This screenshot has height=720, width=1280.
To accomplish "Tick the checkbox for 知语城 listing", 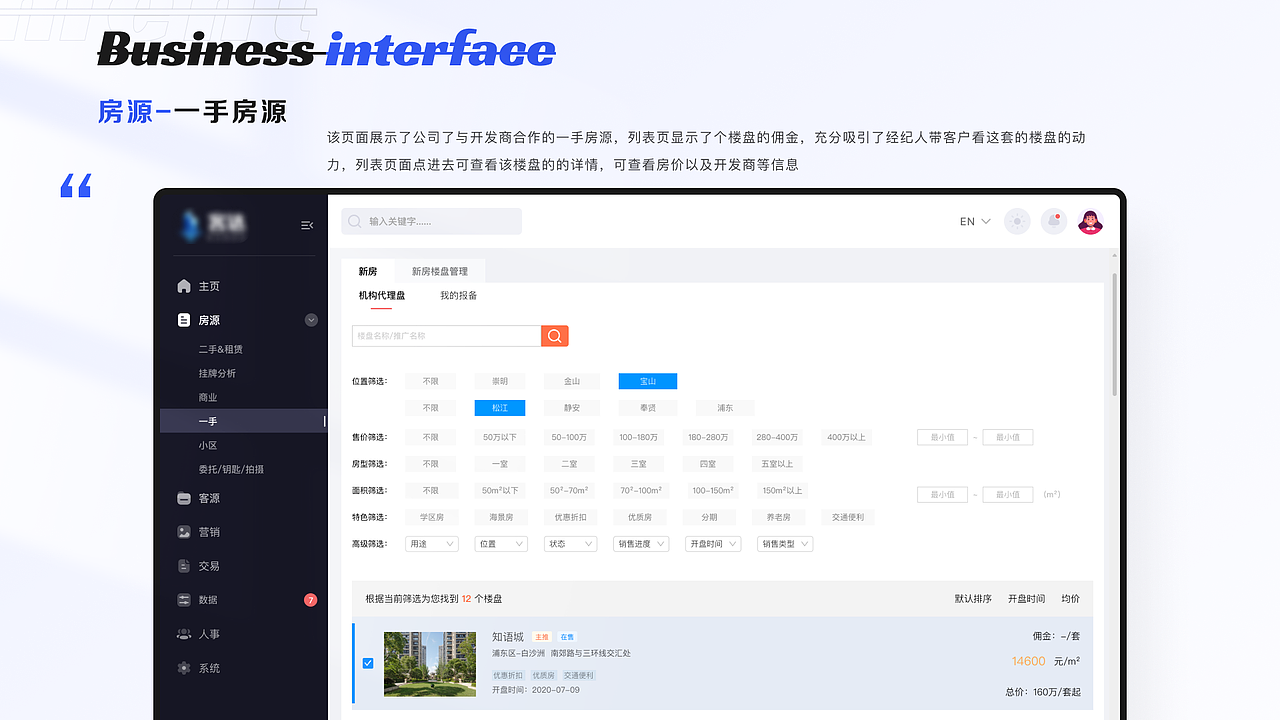I will click(368, 663).
